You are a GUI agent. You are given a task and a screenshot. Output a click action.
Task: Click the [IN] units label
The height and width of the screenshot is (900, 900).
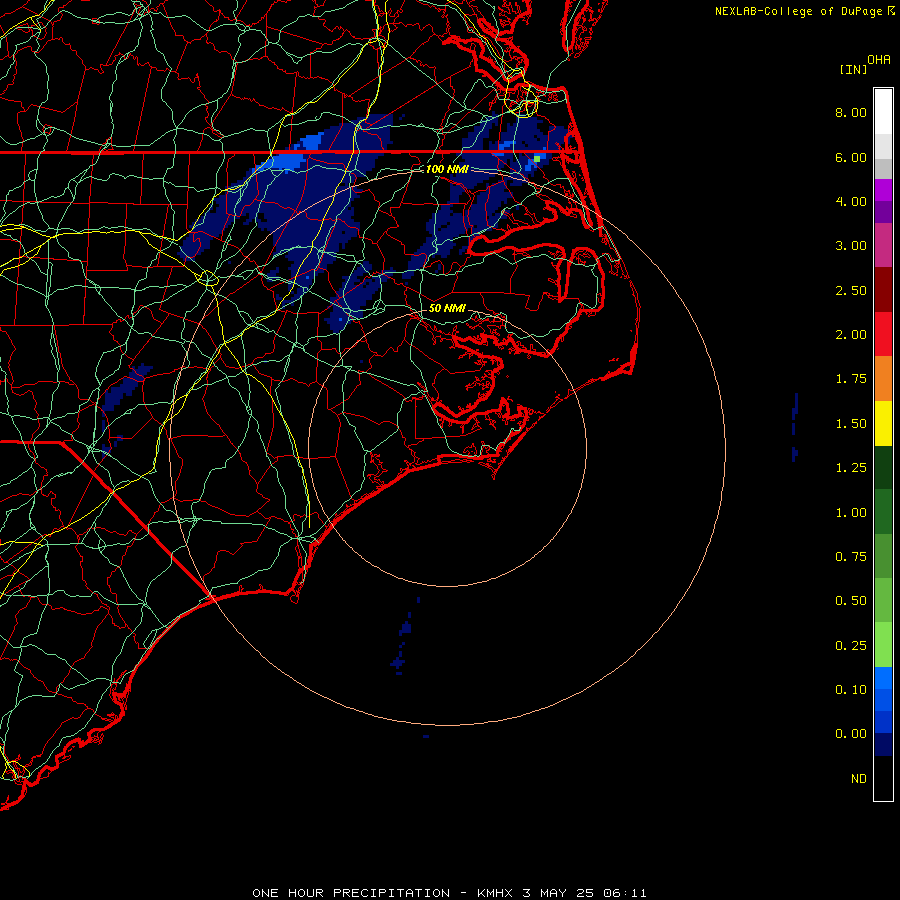pos(853,69)
